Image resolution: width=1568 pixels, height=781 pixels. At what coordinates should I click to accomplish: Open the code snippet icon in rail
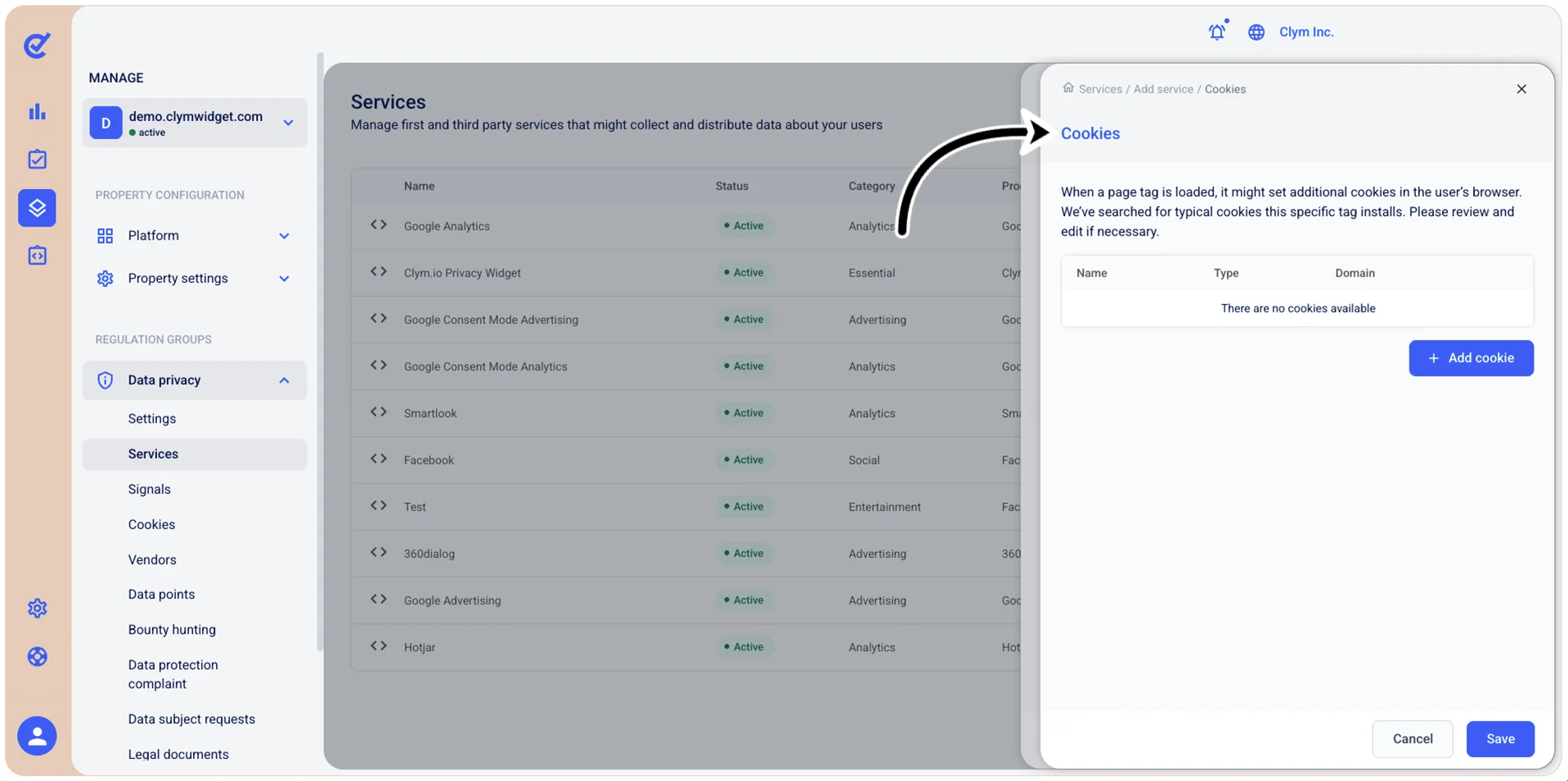click(x=37, y=256)
